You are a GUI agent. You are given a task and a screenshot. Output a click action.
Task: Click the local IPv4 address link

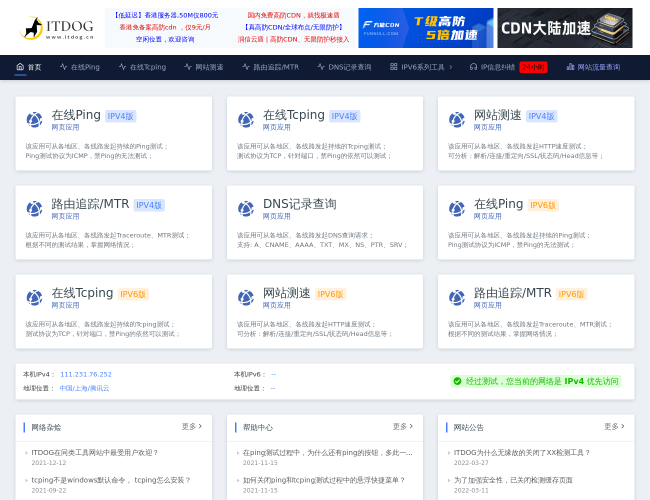[86, 374]
